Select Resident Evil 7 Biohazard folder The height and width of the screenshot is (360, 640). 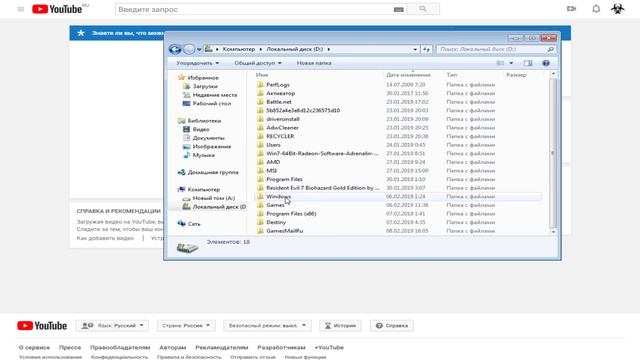pos(322,188)
